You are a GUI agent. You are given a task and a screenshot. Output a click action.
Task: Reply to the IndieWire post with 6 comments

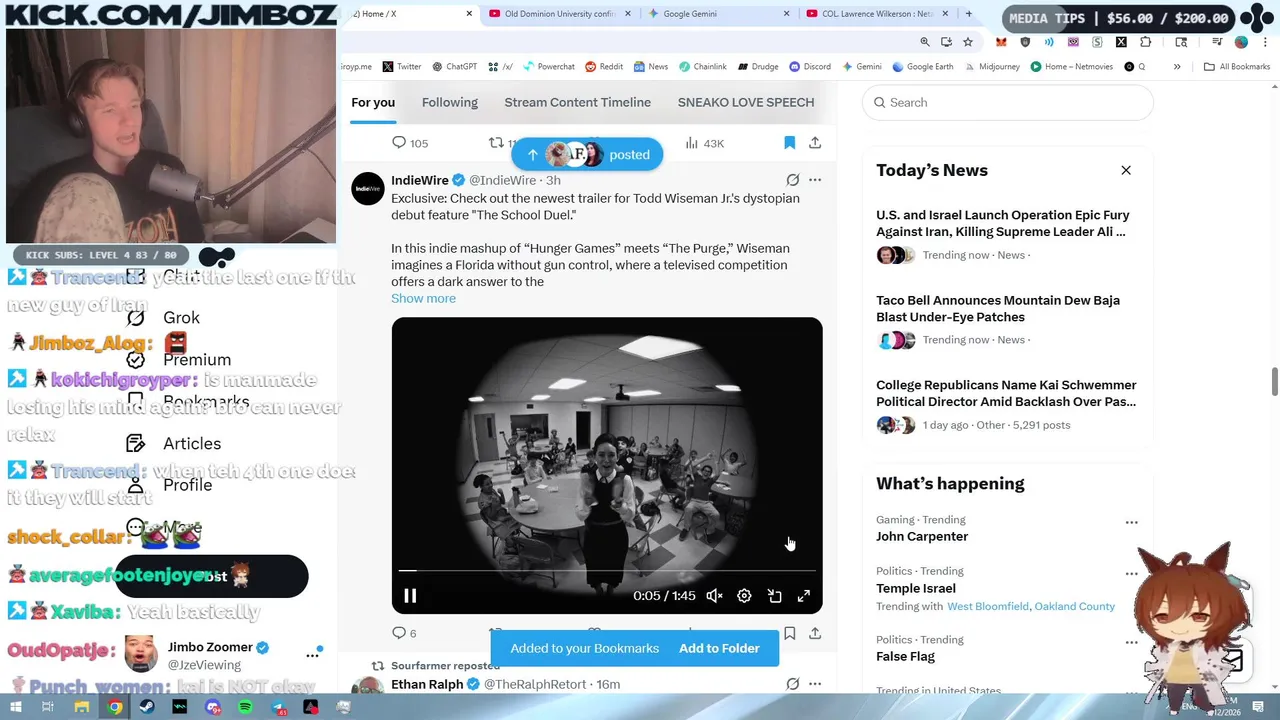point(404,633)
